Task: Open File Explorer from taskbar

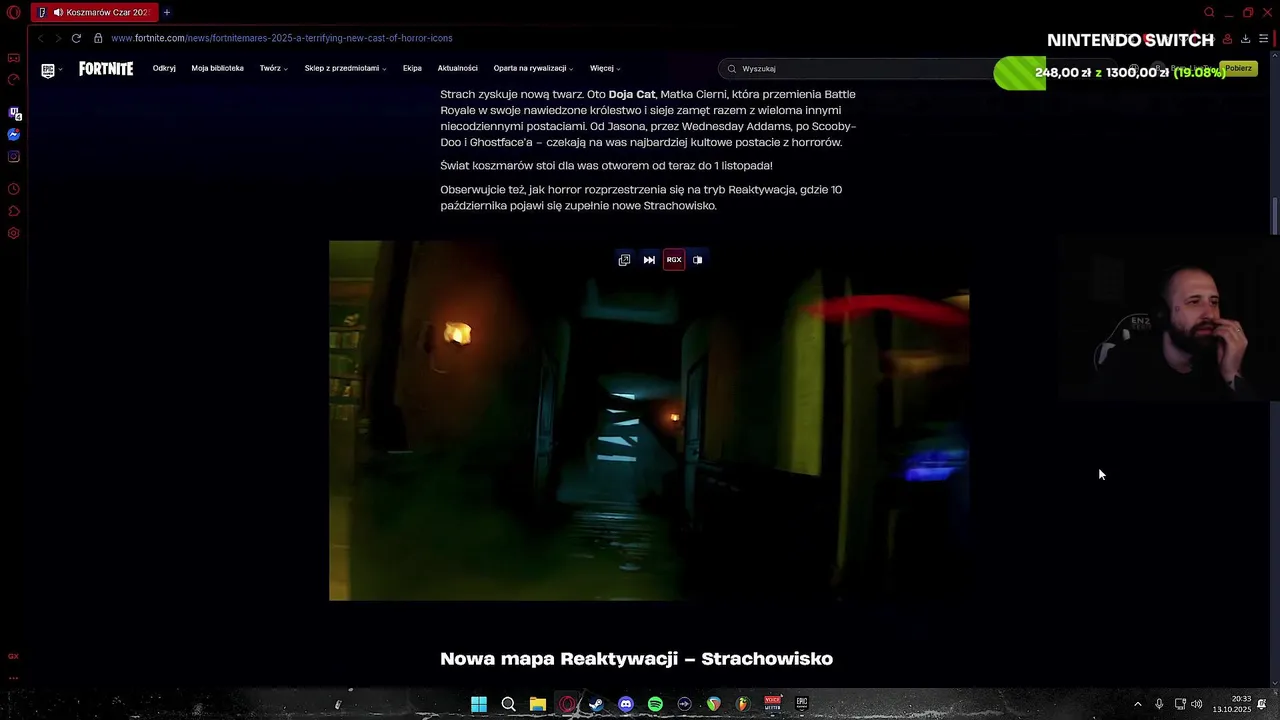Action: [538, 704]
